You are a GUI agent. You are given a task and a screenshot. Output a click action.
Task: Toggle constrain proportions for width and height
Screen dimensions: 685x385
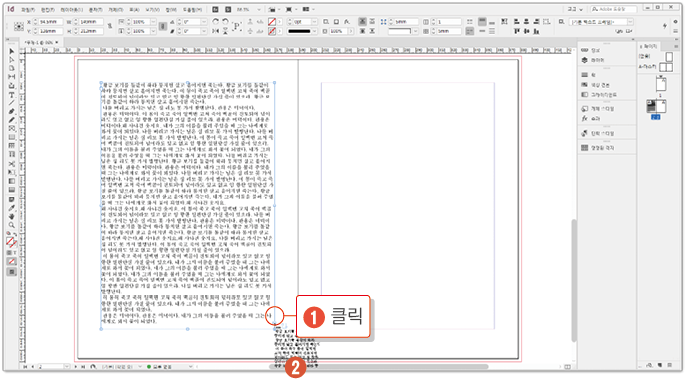[x=110, y=26]
